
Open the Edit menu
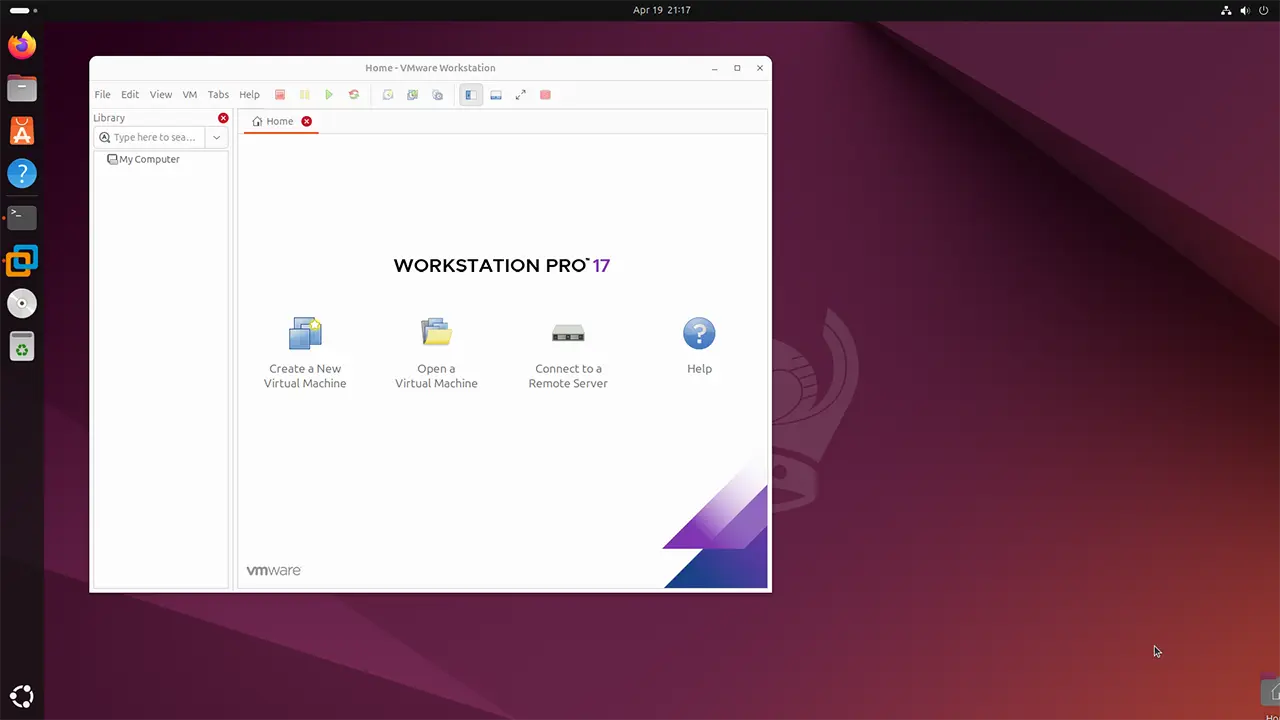tap(130, 95)
